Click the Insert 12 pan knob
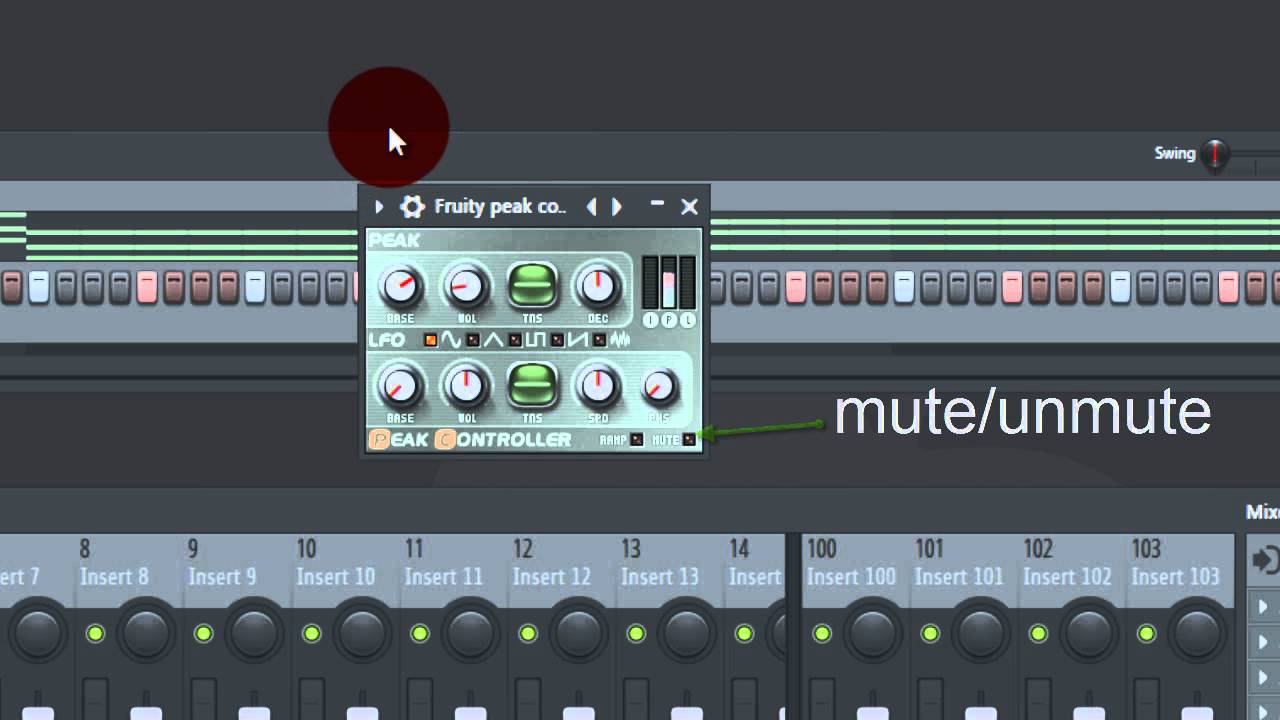The image size is (1280, 720). 577,633
